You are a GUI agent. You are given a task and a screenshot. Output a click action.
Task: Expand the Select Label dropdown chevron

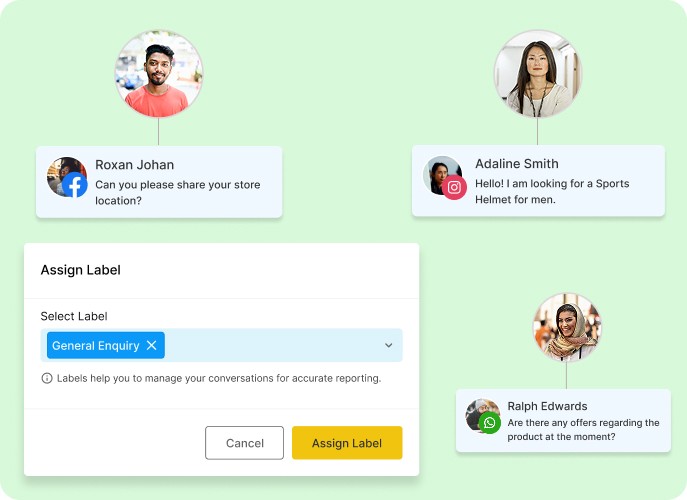coord(389,345)
